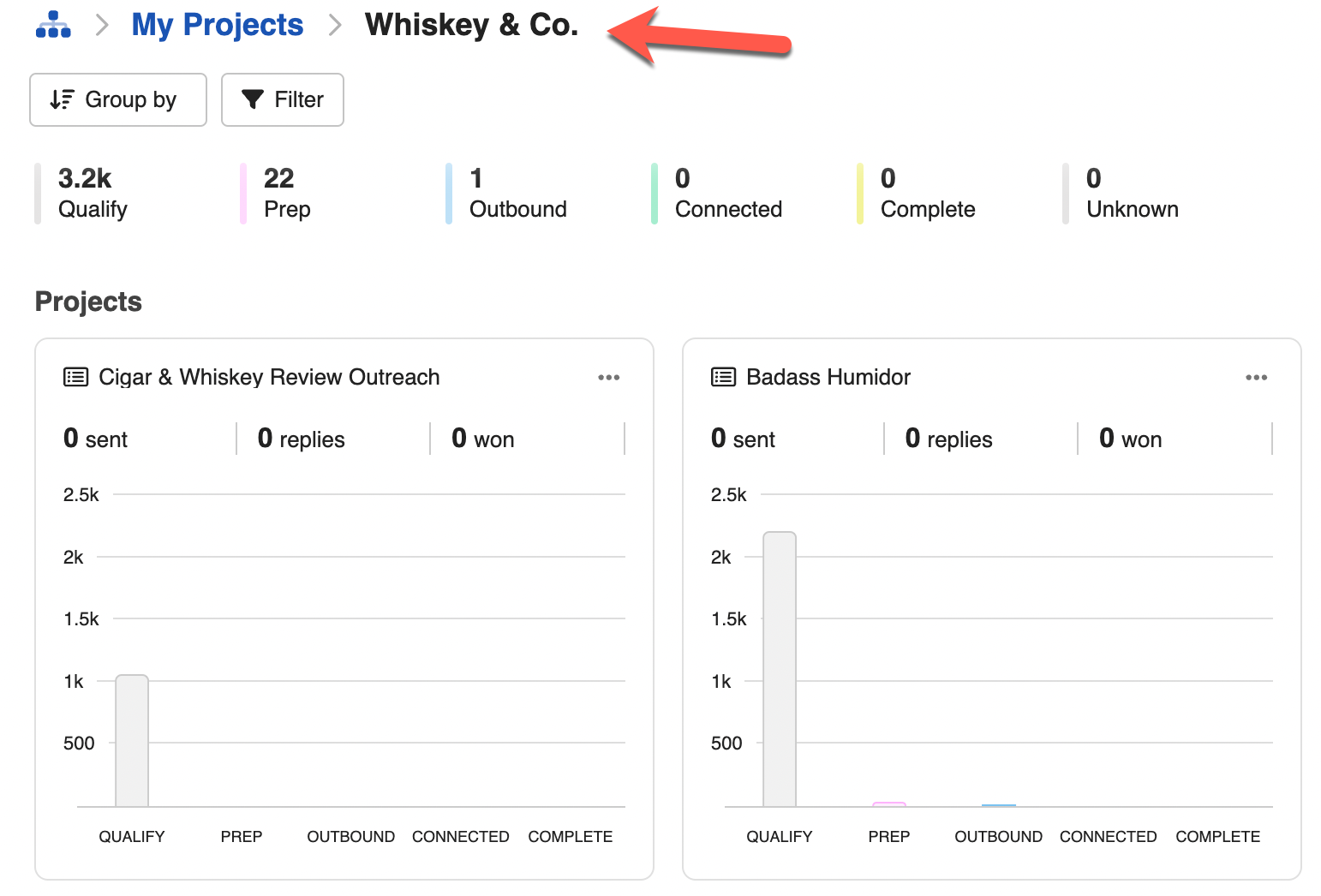
Task: Open the Badass Humidor project title
Action: (828, 377)
